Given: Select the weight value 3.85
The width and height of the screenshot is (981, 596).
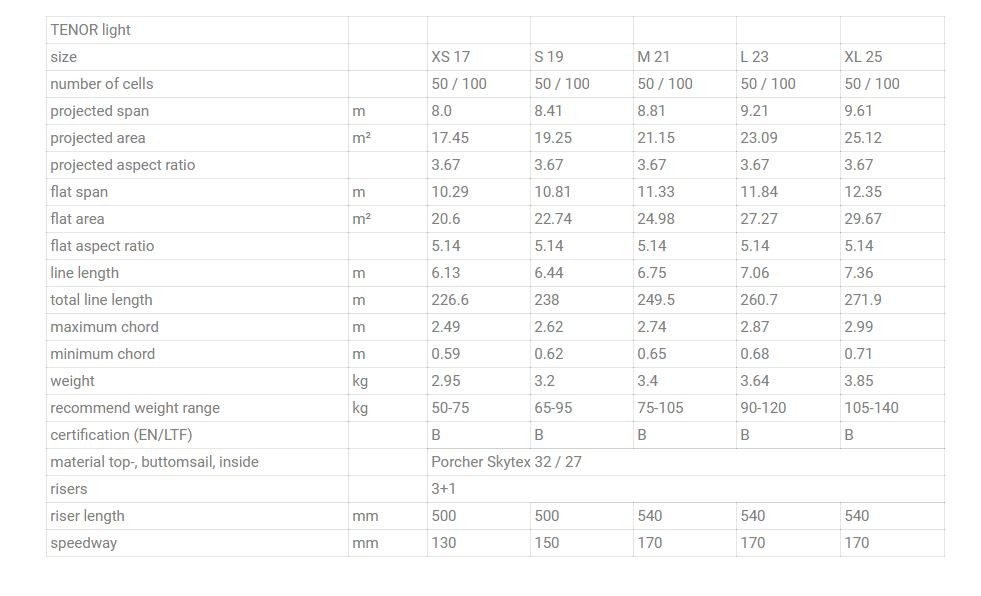Looking at the screenshot, I should tap(859, 381).
